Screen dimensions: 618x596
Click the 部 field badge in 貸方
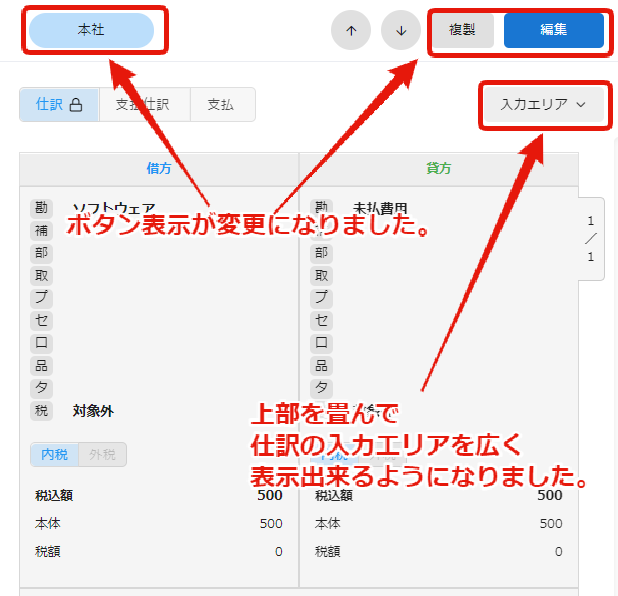(x=321, y=253)
